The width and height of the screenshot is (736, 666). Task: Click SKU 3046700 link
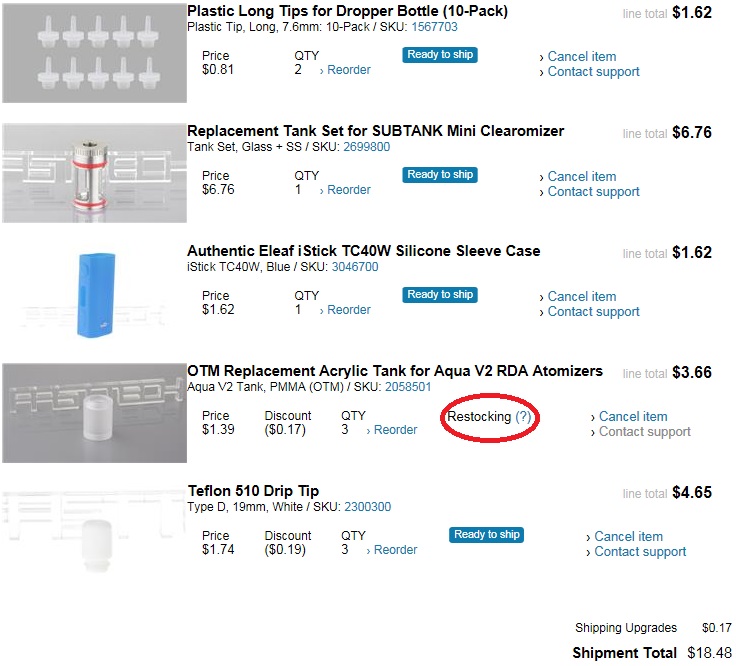355,267
